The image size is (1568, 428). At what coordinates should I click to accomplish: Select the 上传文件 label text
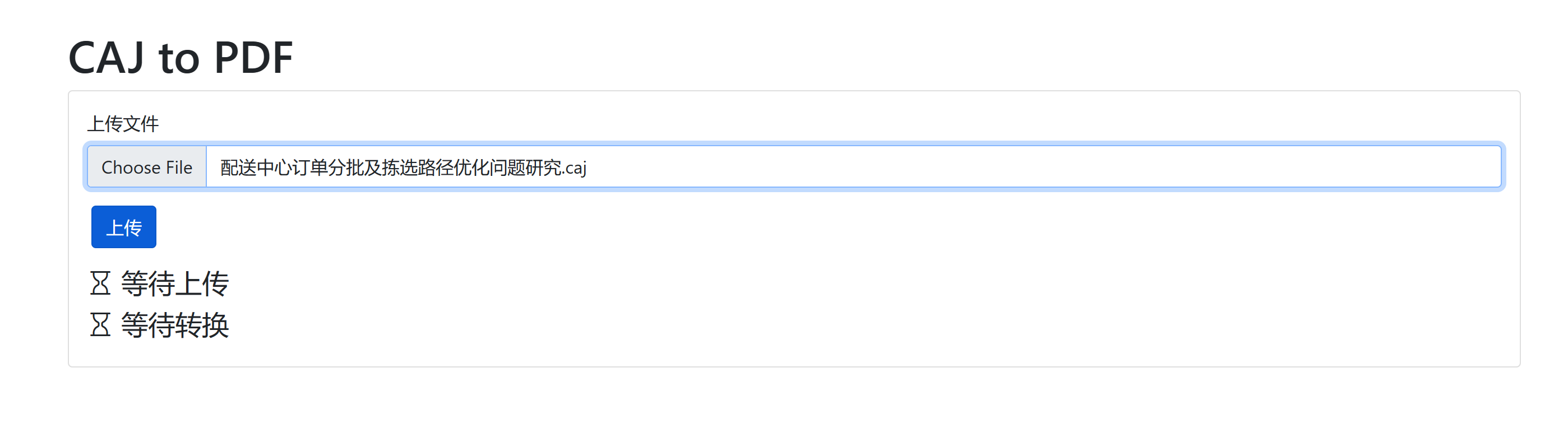point(124,123)
